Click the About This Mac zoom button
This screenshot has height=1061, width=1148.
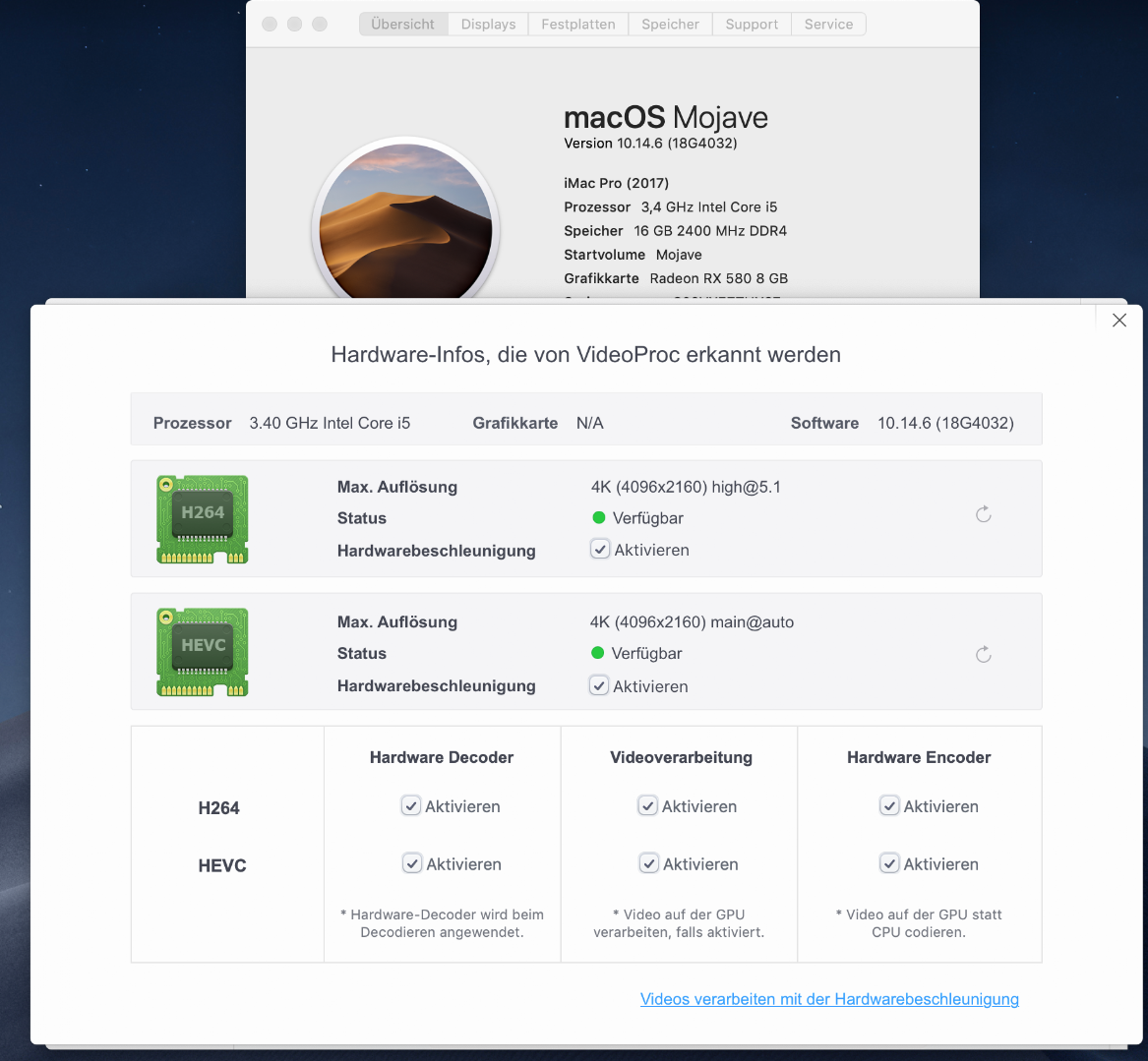tap(319, 25)
